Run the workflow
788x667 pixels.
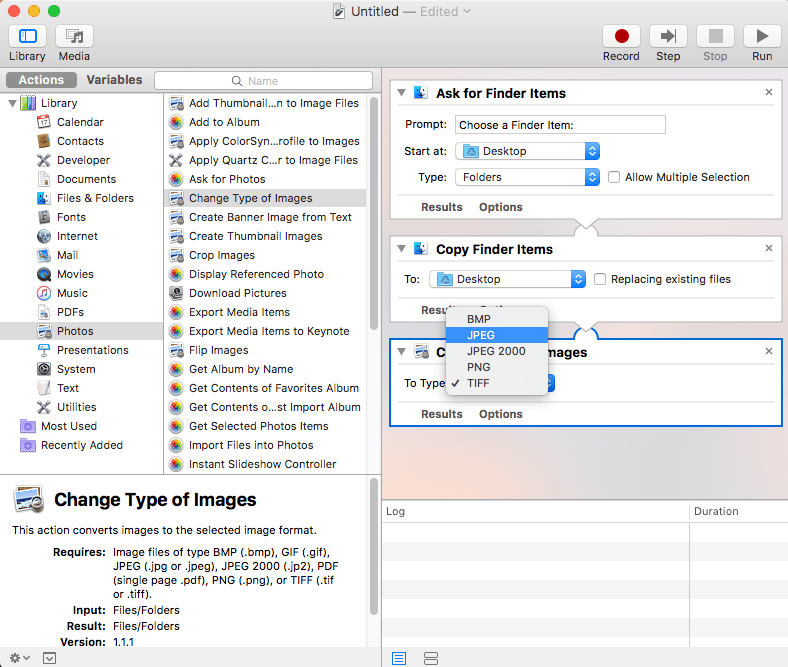(x=762, y=37)
